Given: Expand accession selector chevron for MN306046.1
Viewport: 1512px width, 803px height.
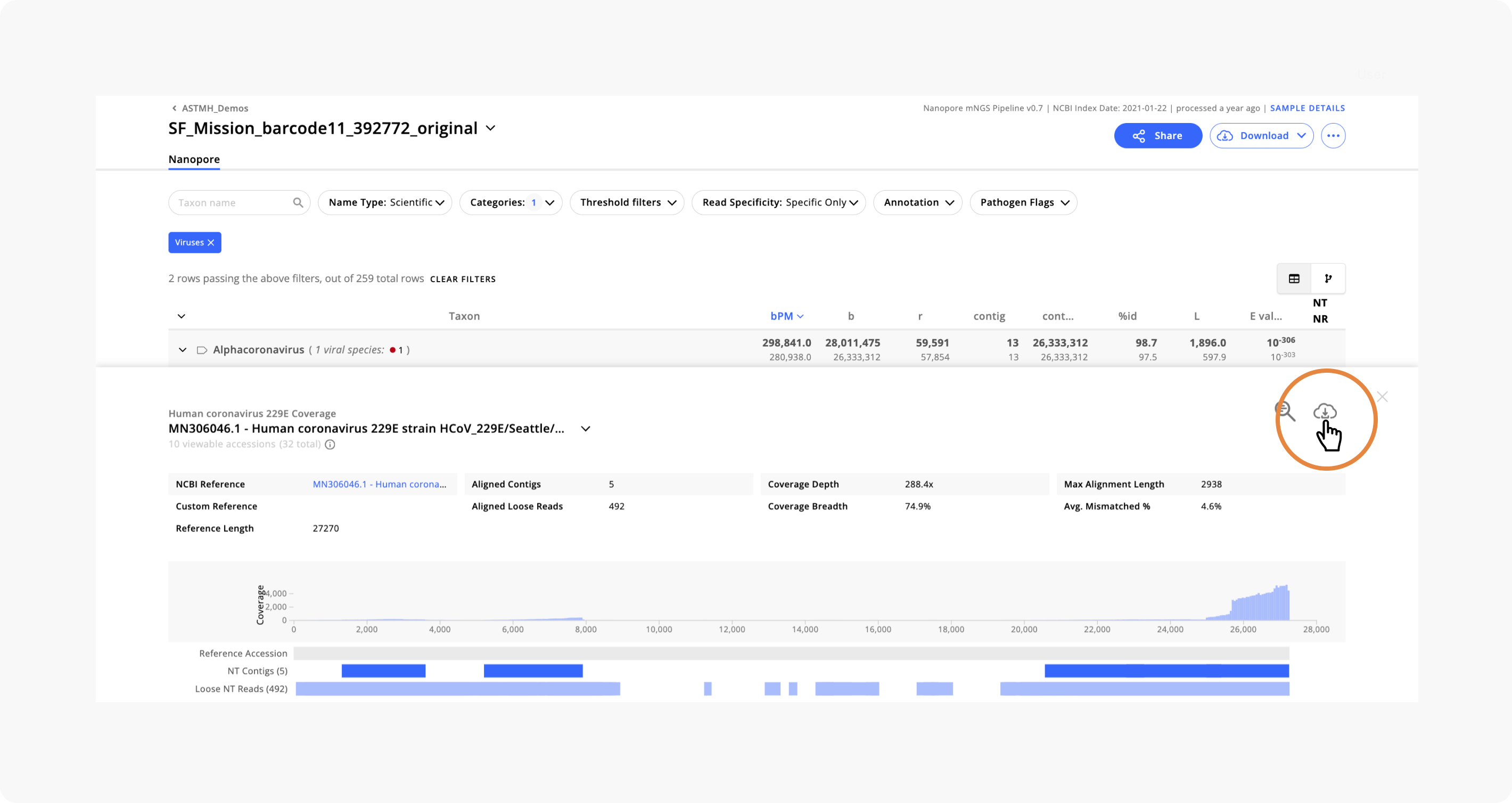Looking at the screenshot, I should coord(585,429).
